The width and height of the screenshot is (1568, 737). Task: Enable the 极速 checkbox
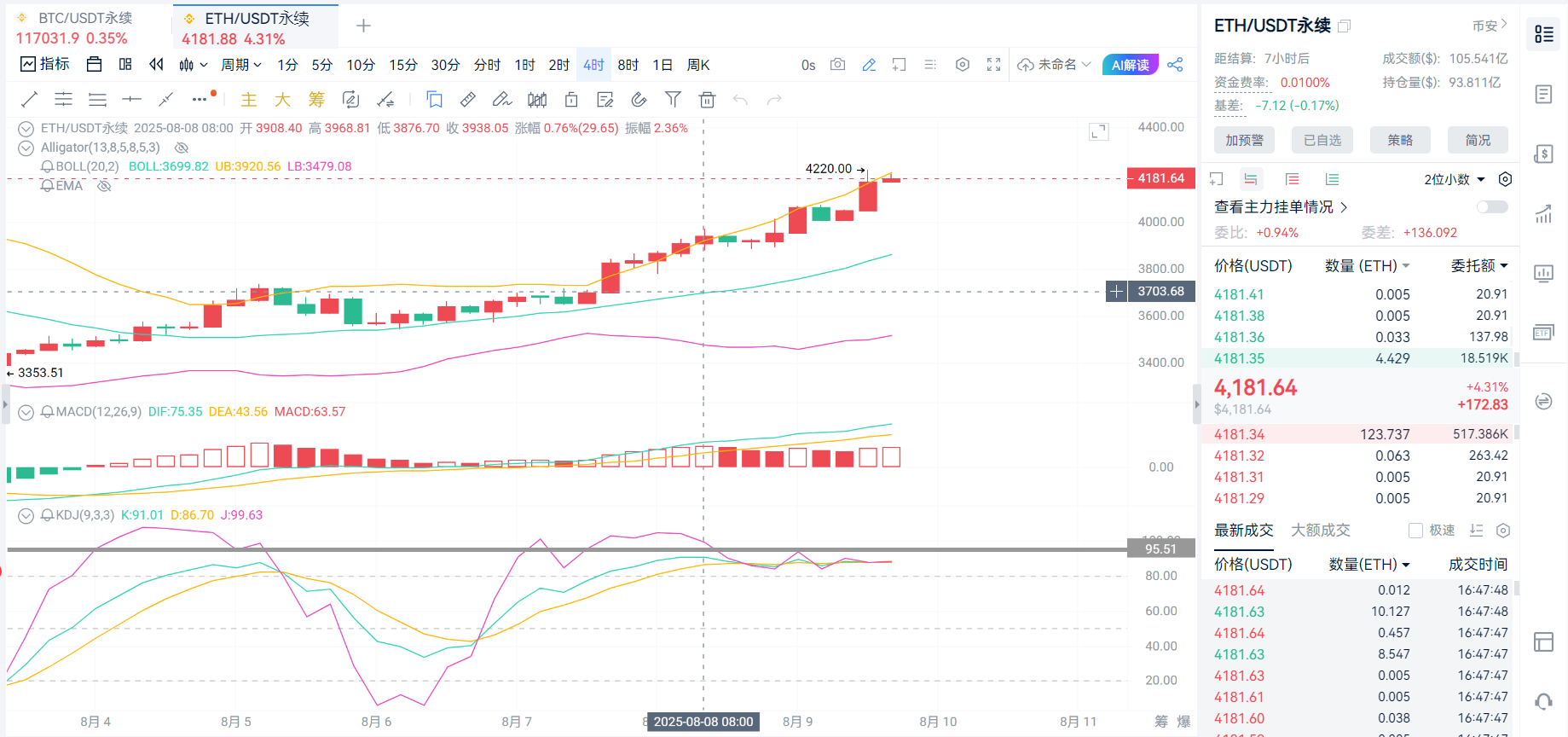(x=1415, y=531)
